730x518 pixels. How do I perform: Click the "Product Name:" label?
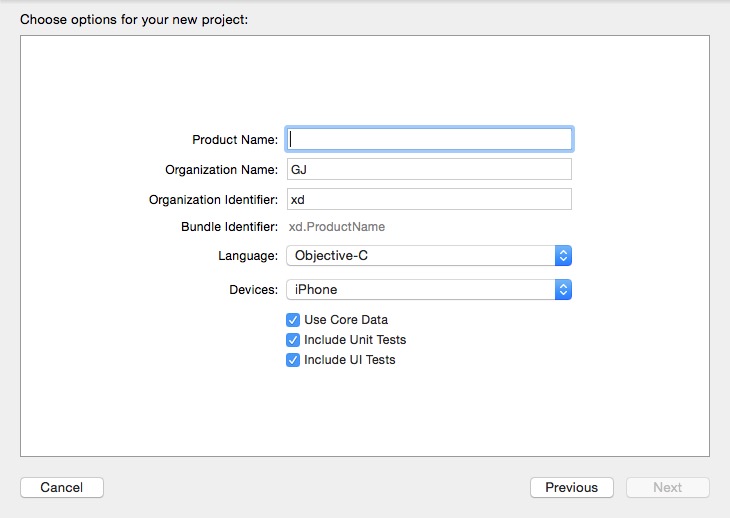click(235, 140)
